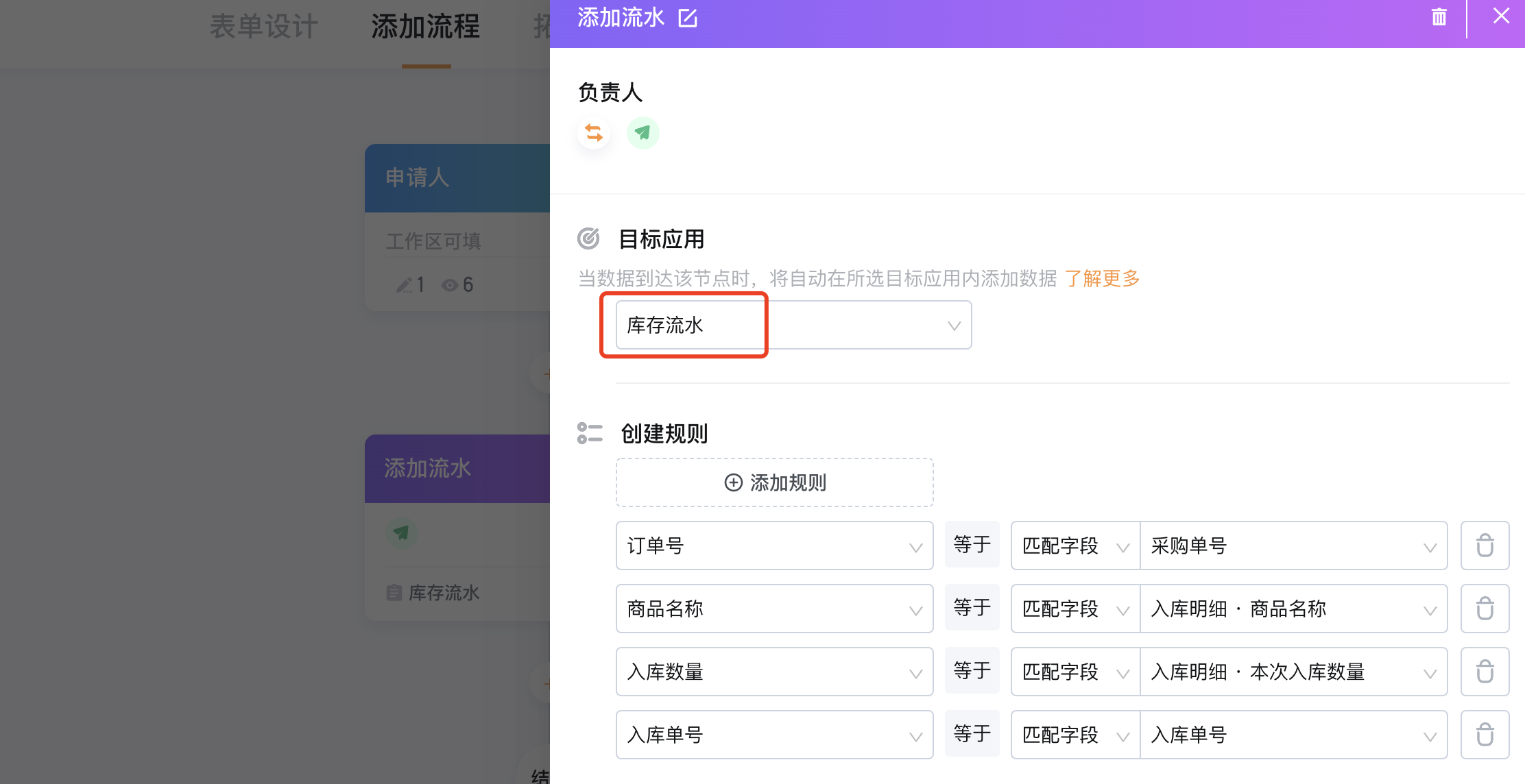Image resolution: width=1525 pixels, height=784 pixels.
Task: Open the left 入库单号 field dropdown
Action: pos(775,735)
